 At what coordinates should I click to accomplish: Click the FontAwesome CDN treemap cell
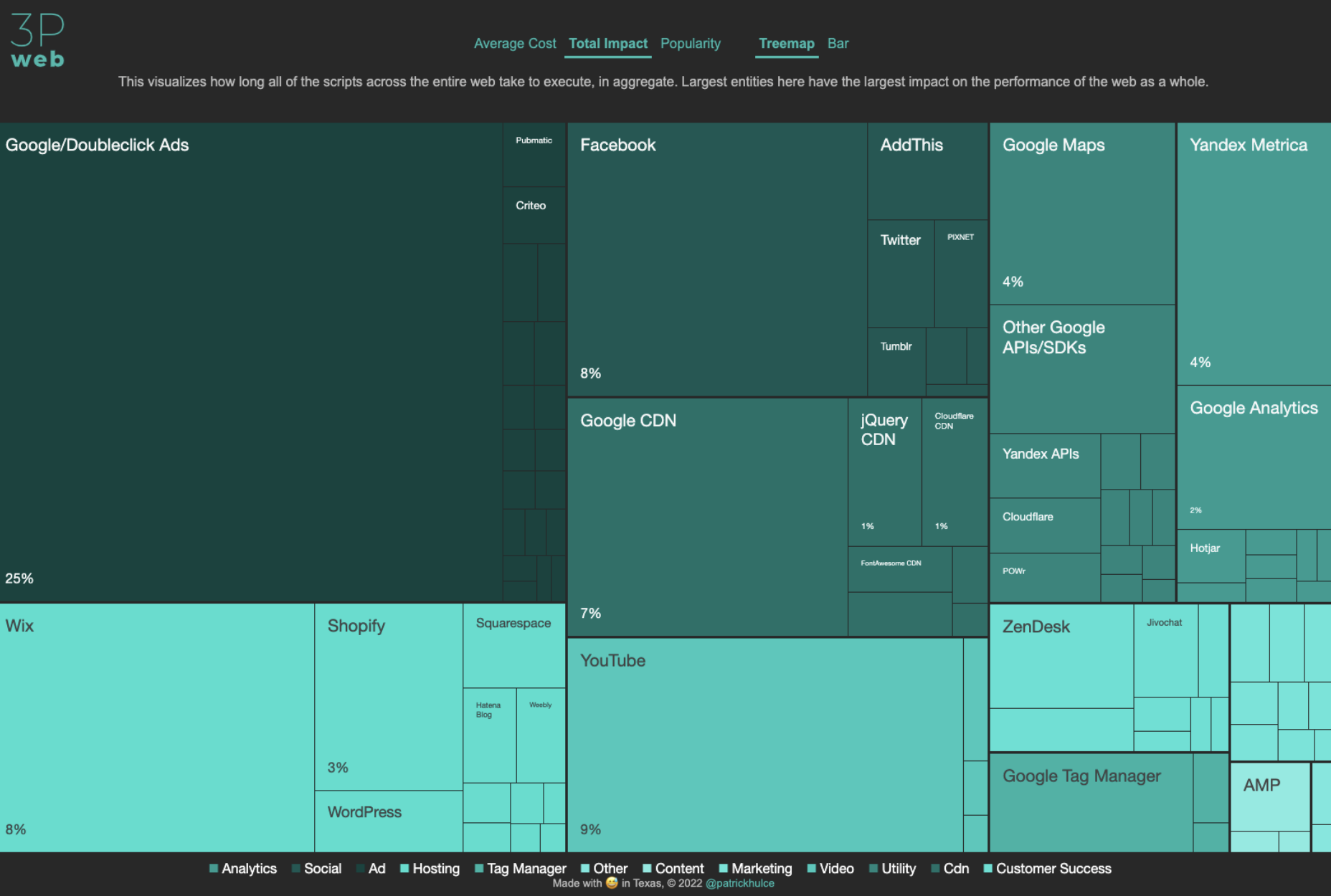[900, 569]
